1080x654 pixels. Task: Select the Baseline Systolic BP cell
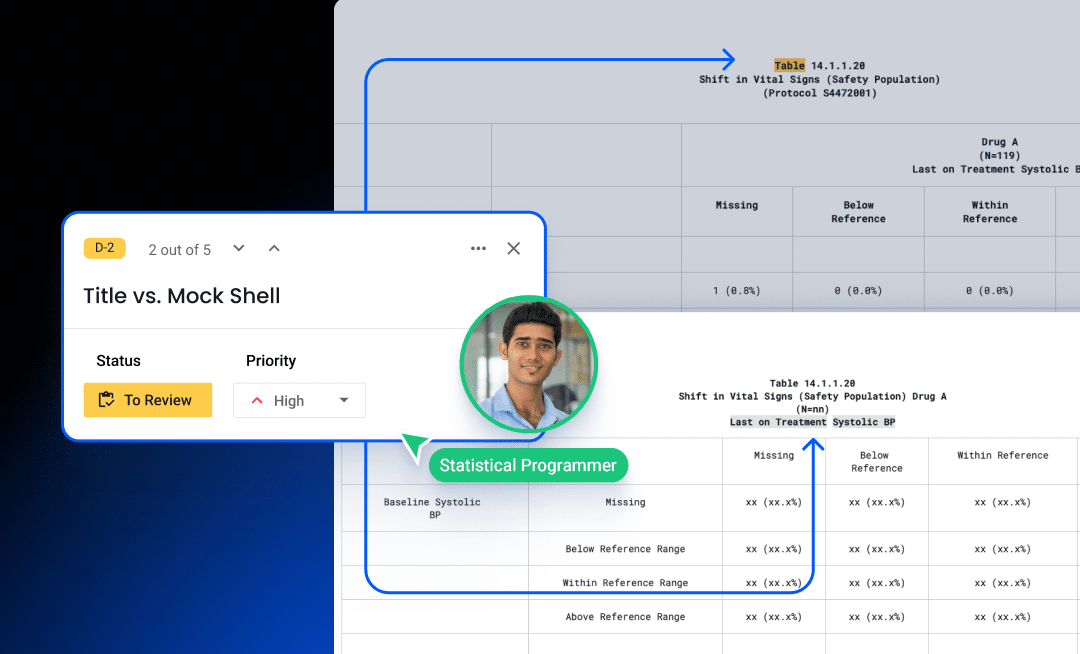(434, 508)
